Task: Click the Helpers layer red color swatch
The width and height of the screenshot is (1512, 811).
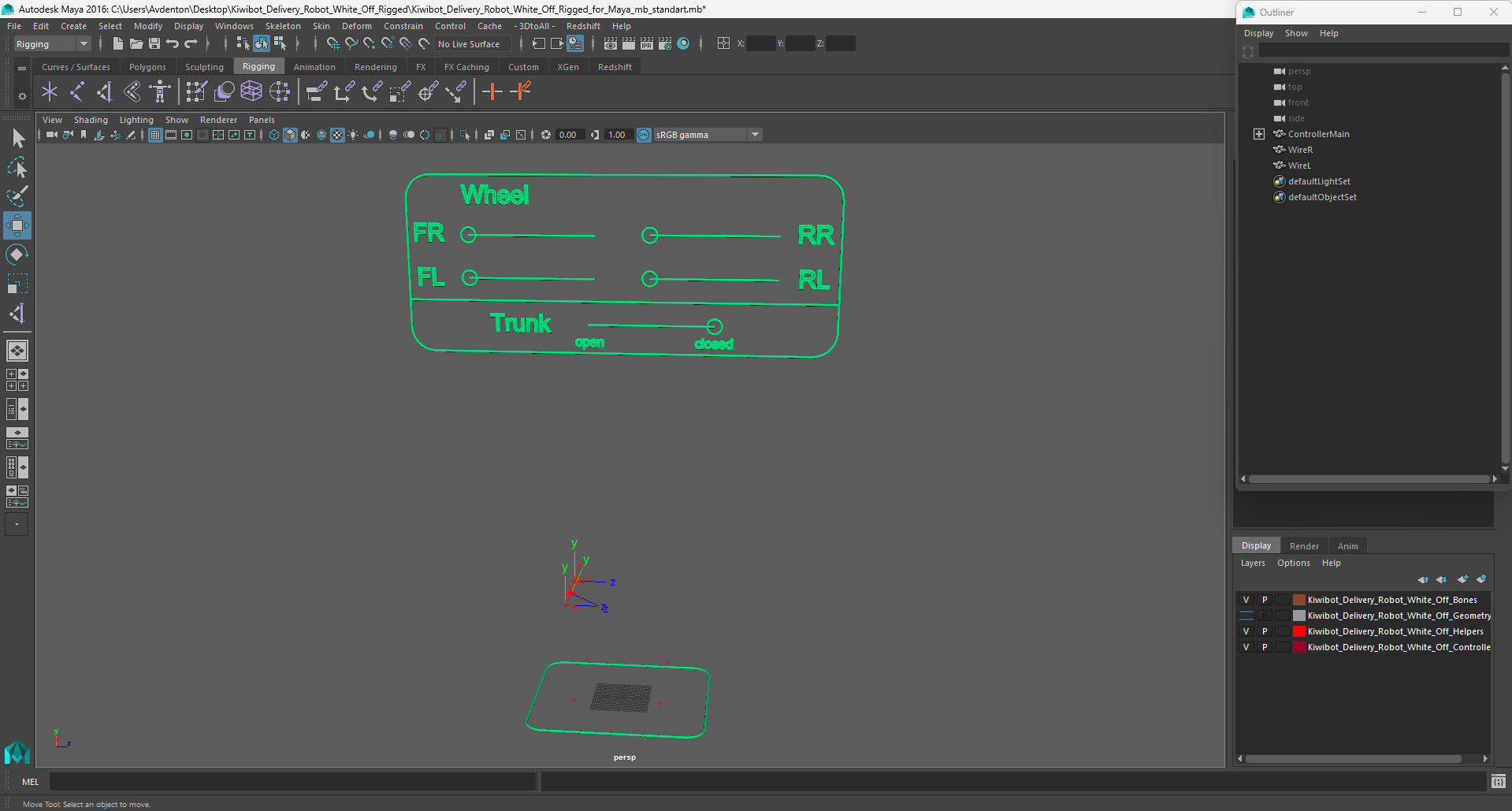Action: click(1299, 631)
